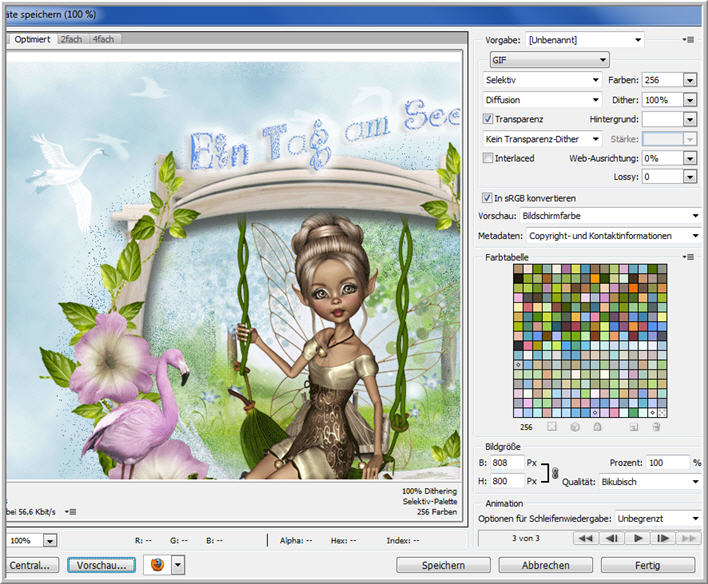This screenshot has width=708, height=584.
Task: Click the new color icon under the color table
Action: pyautogui.click(x=634, y=426)
